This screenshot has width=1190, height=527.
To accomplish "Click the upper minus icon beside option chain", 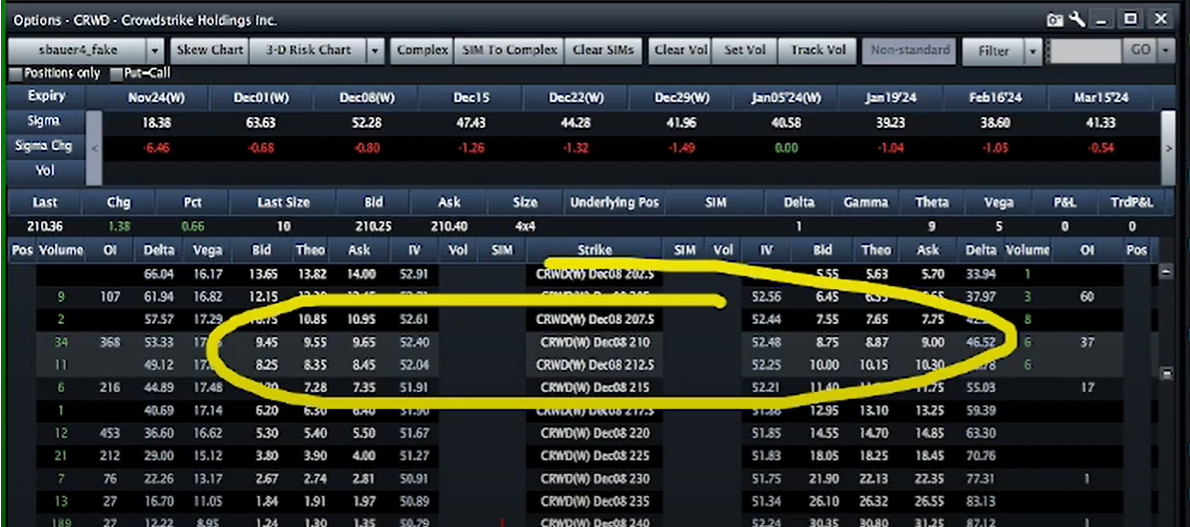I will click(x=1165, y=272).
